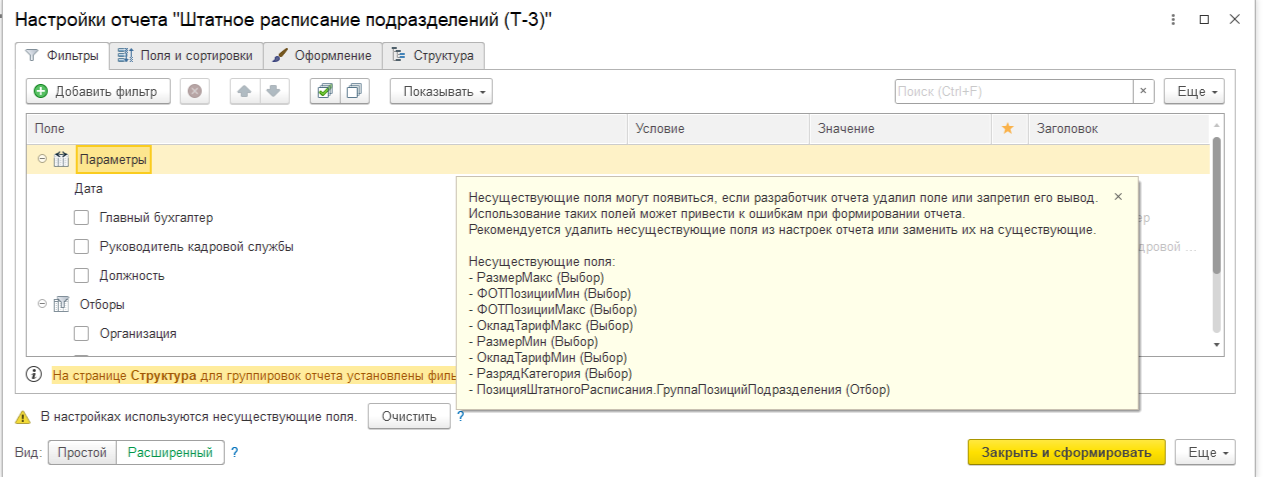This screenshot has height=477, width=1266.
Task: Toggle the Главный бухгалтер checkbox
Action: [x=82, y=217]
